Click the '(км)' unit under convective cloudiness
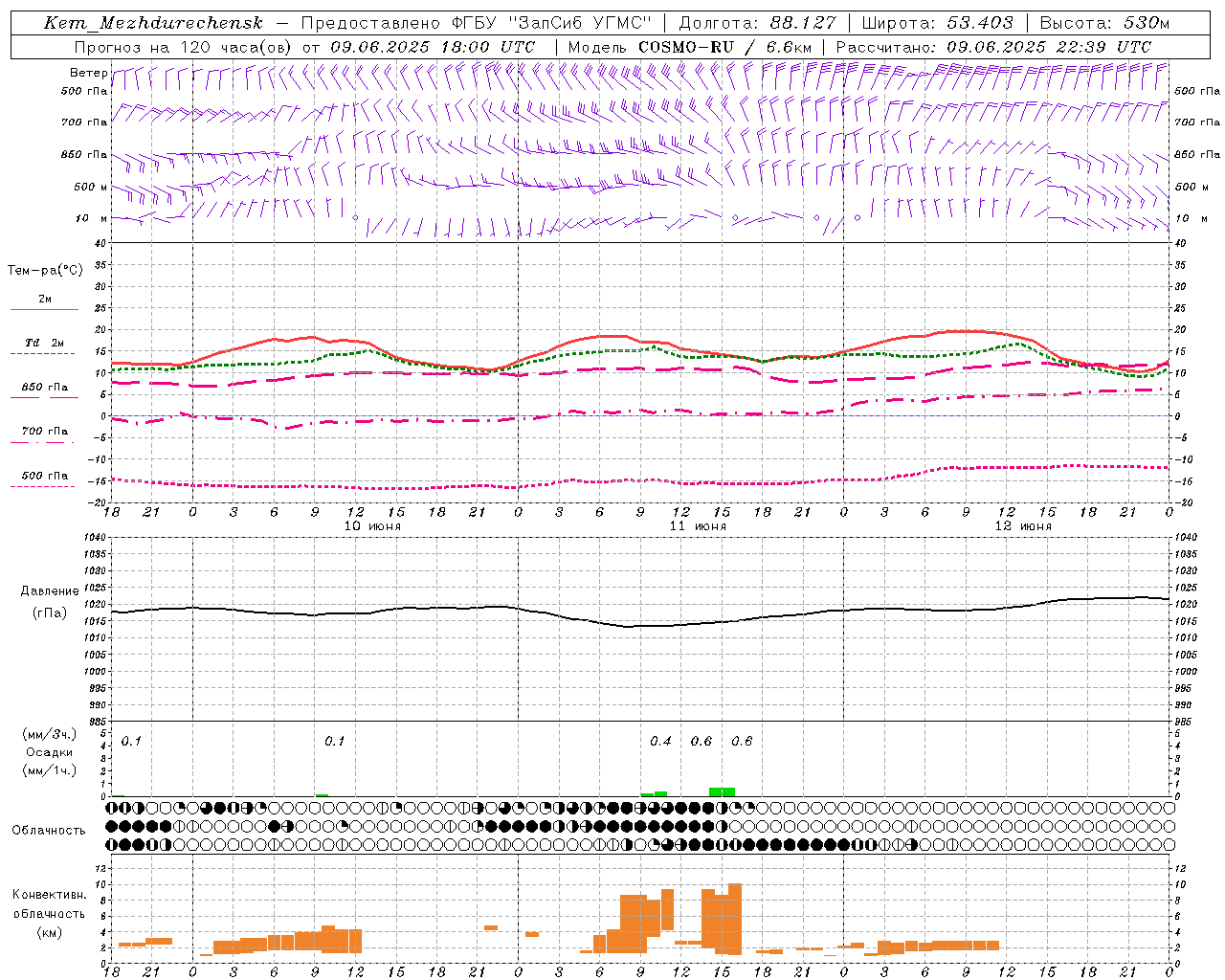This screenshot has height=980, width=1225. click(50, 932)
